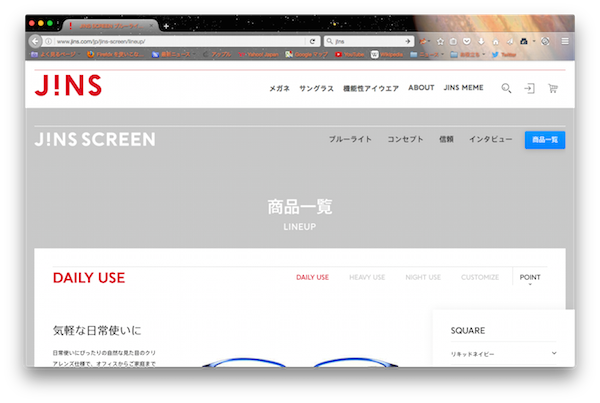
Task: Switch to the NIGHT USE tab
Action: 423,277
